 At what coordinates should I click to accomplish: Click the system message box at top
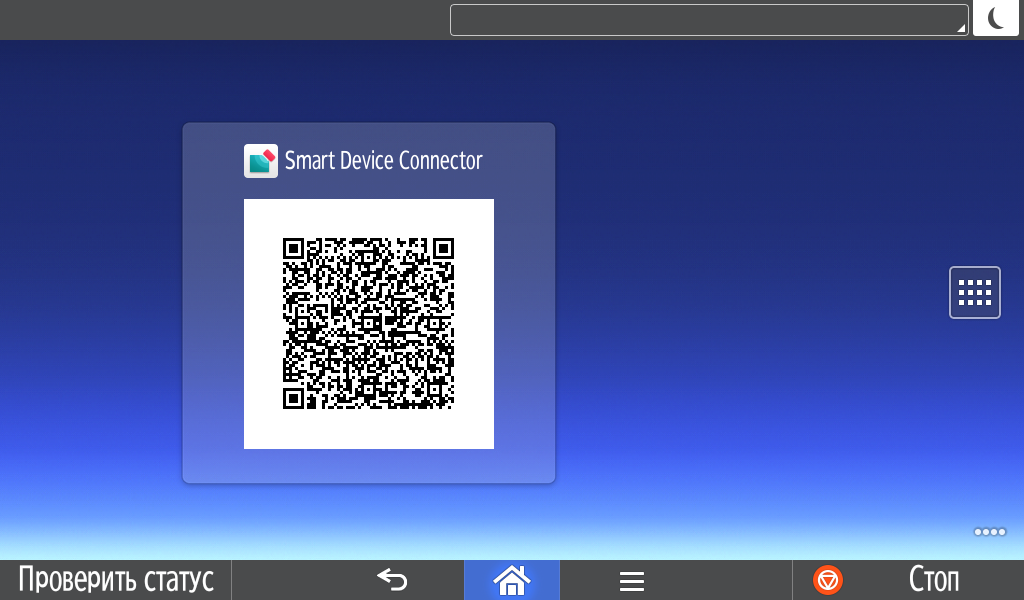709,20
